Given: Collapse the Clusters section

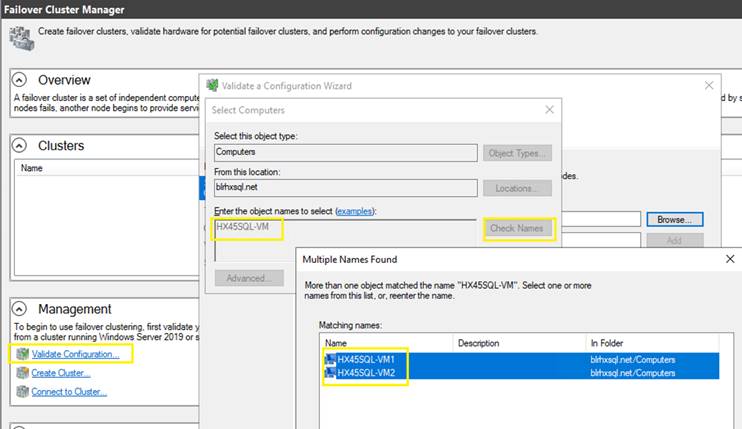Looking at the screenshot, I should click(x=19, y=146).
